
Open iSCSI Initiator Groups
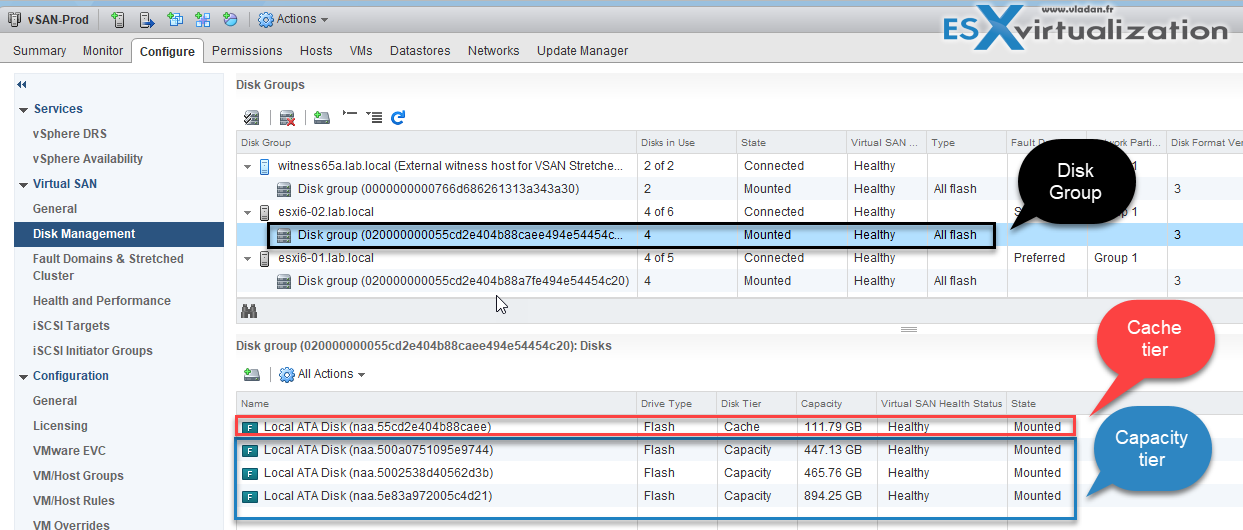[x=93, y=351]
